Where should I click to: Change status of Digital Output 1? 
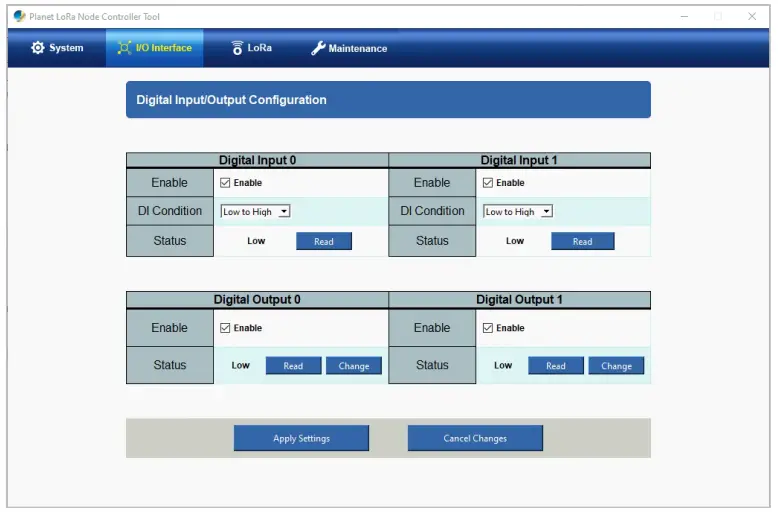click(616, 366)
